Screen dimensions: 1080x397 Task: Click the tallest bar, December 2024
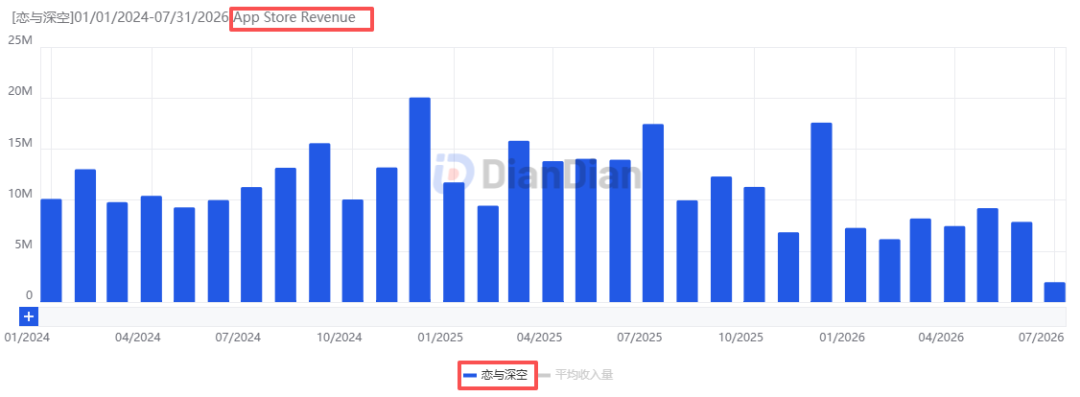[419, 200]
